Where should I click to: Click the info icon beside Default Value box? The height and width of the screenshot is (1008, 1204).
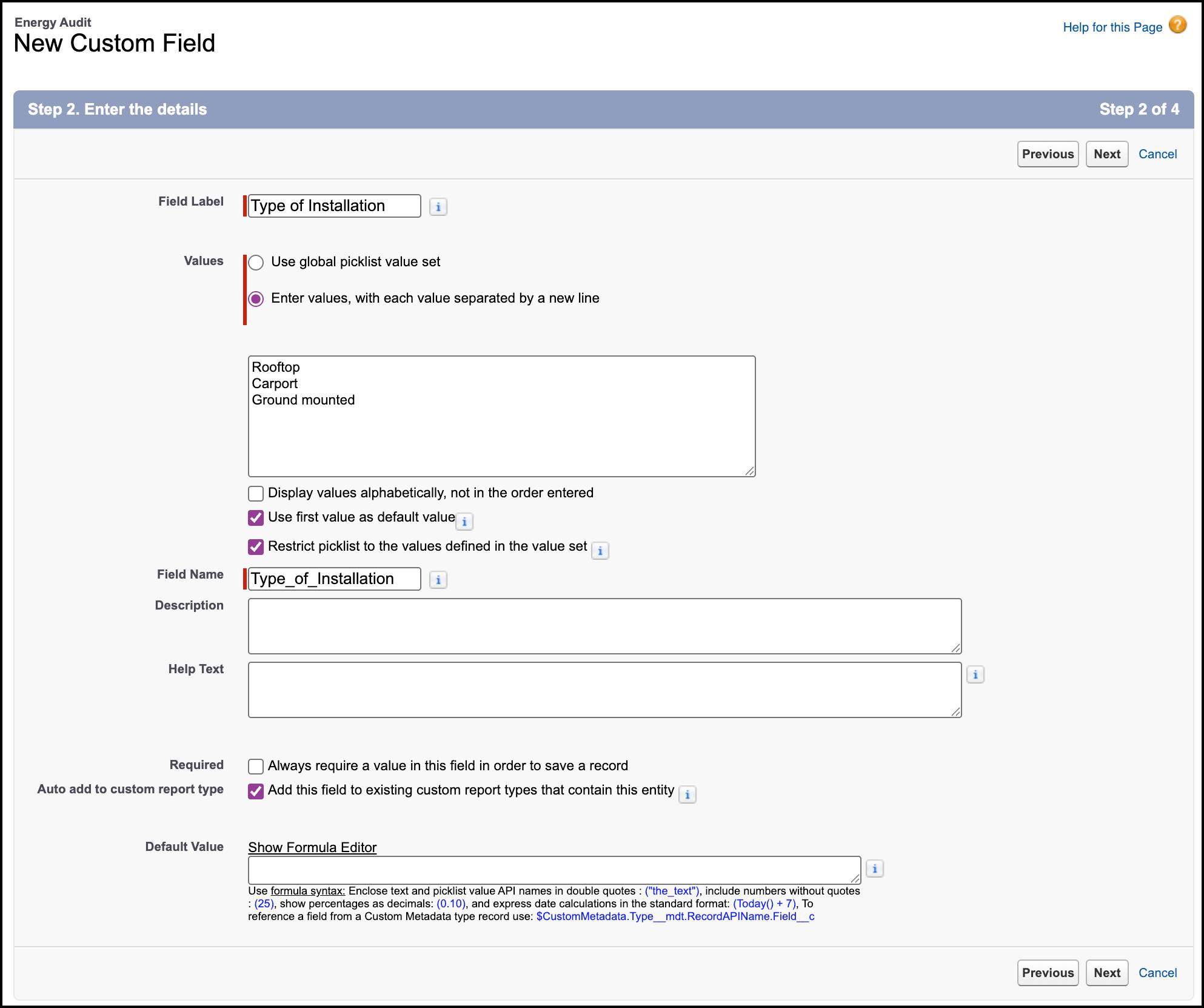point(875,869)
